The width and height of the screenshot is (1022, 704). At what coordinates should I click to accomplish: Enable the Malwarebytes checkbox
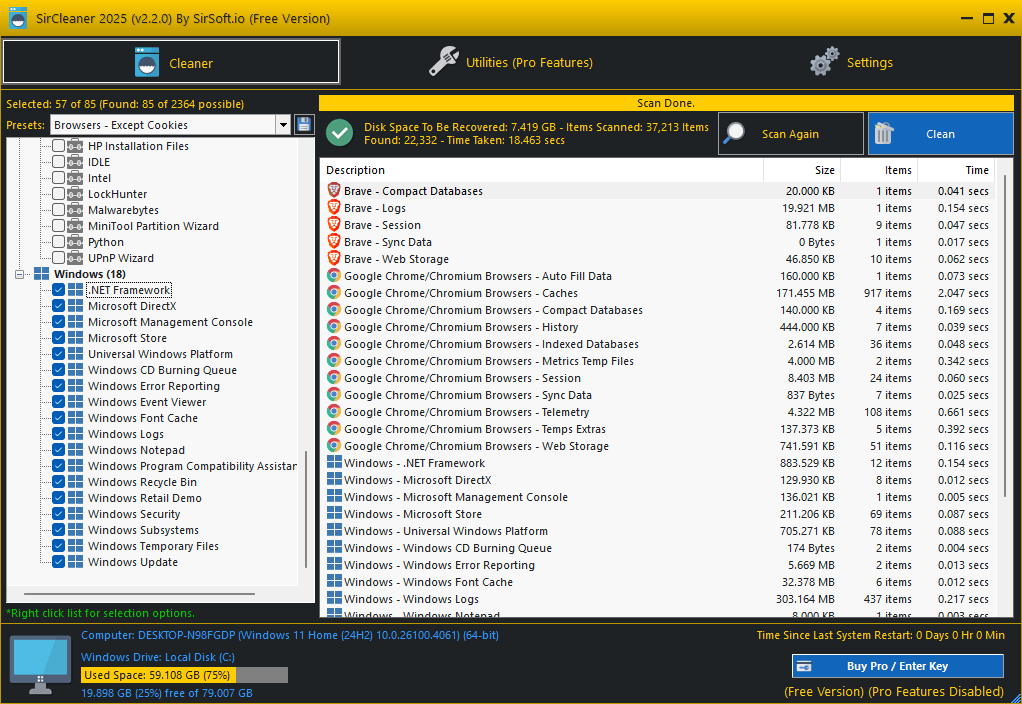[x=59, y=210]
